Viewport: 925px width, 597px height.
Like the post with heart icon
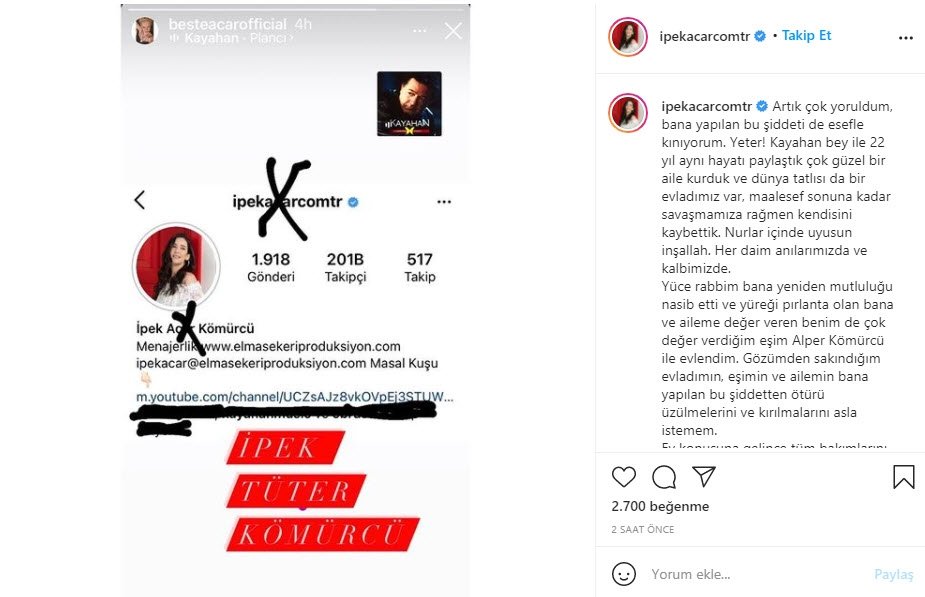pyautogui.click(x=624, y=477)
